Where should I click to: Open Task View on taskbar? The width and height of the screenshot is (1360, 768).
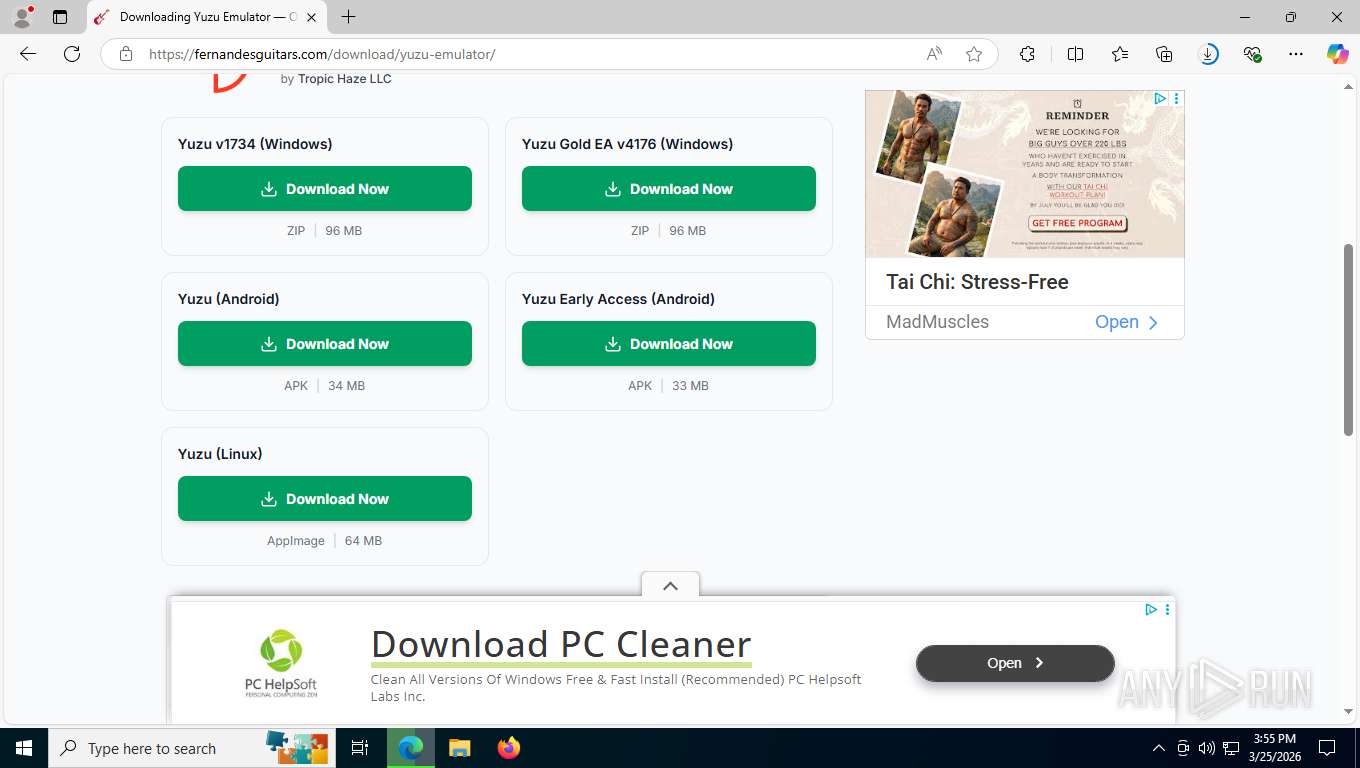(x=360, y=748)
